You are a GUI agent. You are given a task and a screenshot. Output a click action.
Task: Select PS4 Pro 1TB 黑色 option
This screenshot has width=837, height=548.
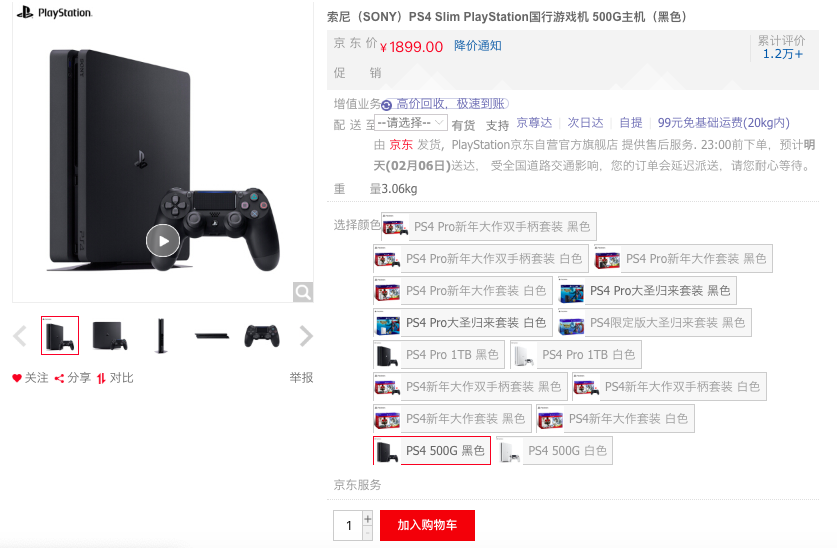439,355
